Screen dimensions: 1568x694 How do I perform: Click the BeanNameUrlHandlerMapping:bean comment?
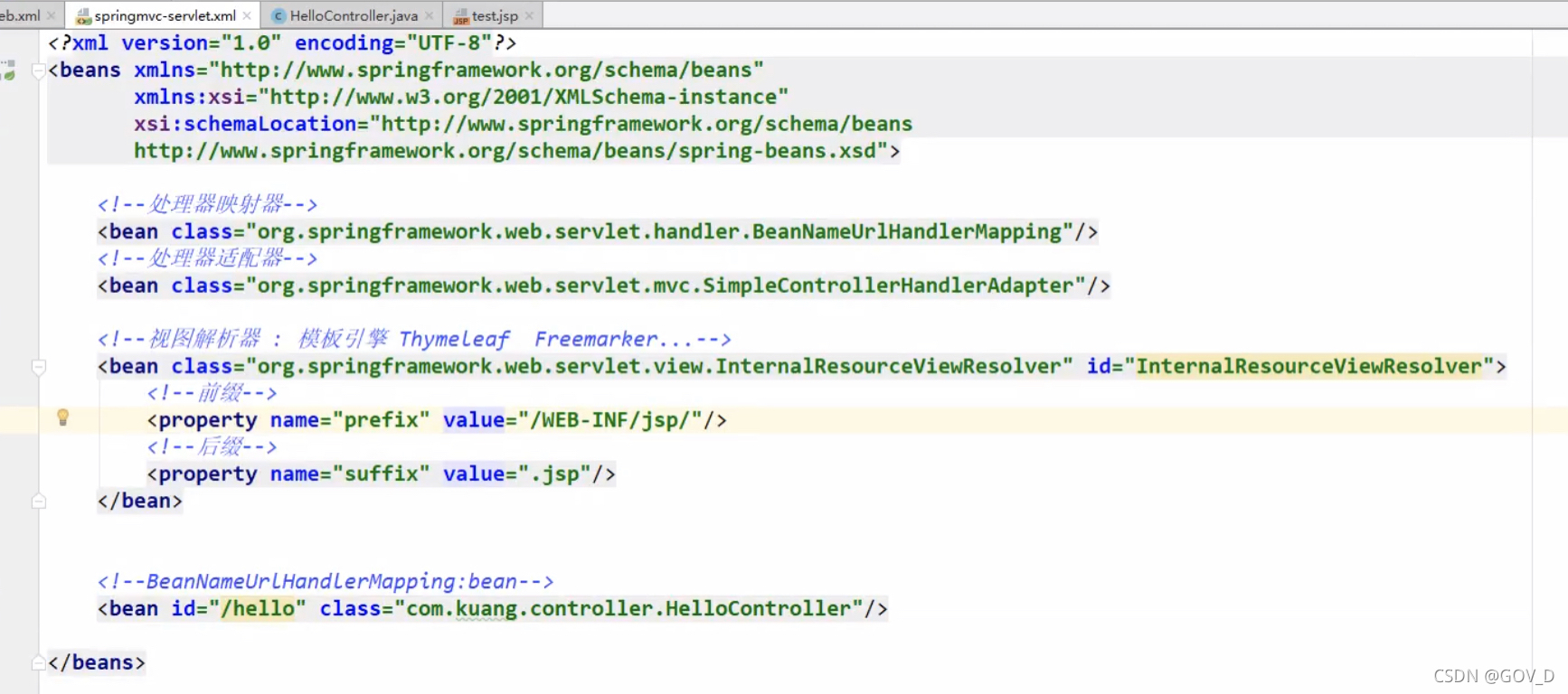(326, 581)
